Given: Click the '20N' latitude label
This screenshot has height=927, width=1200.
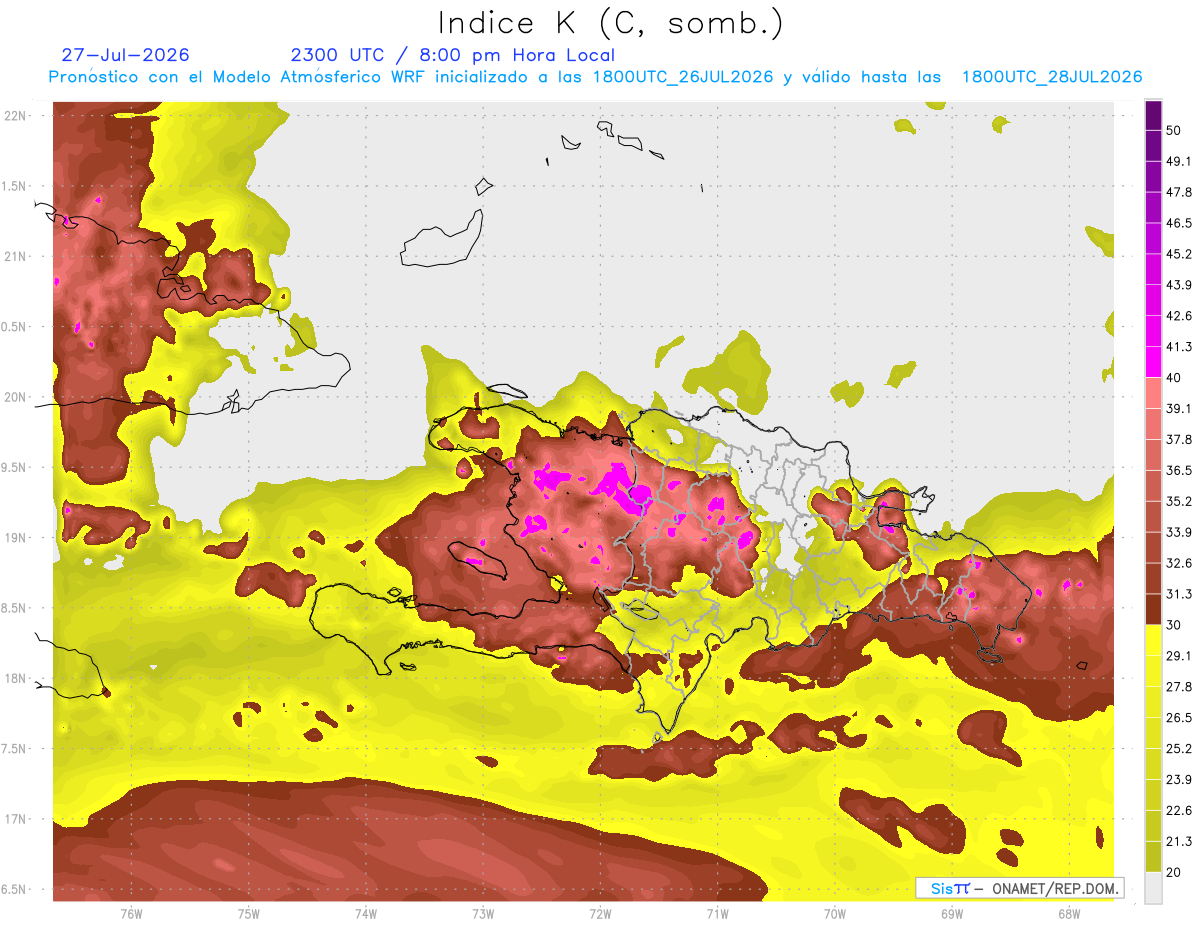Looking at the screenshot, I should pyautogui.click(x=17, y=397).
